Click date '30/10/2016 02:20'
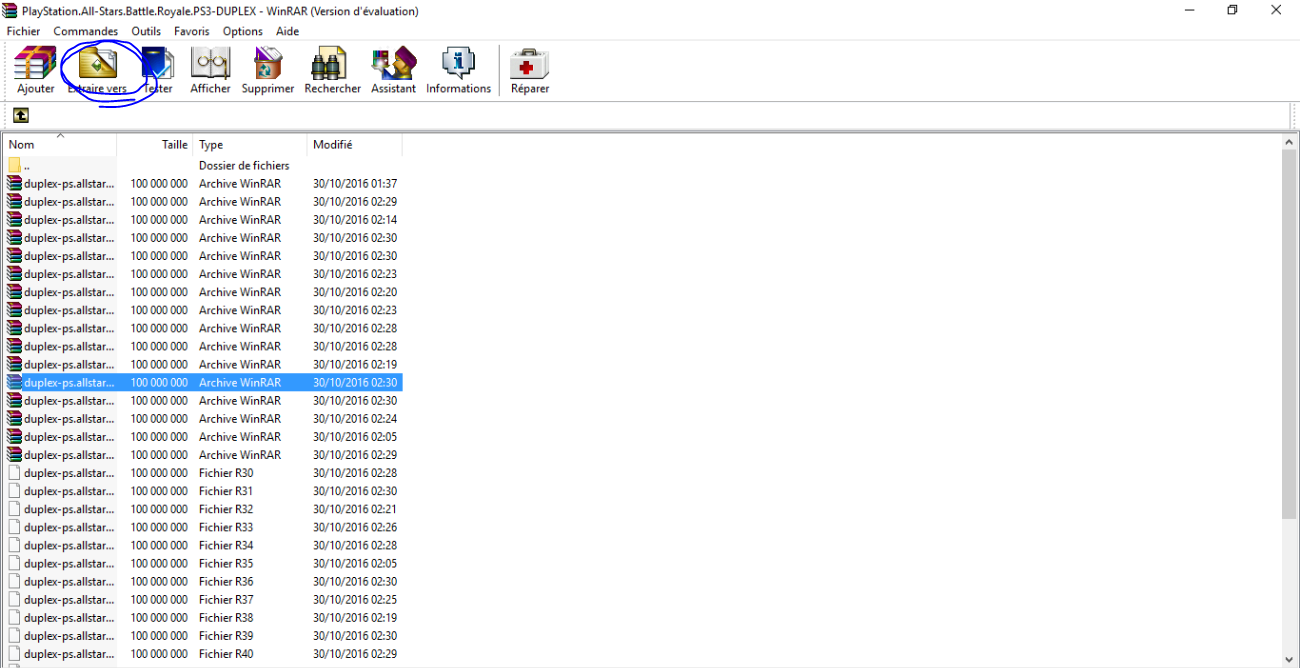 [355, 292]
